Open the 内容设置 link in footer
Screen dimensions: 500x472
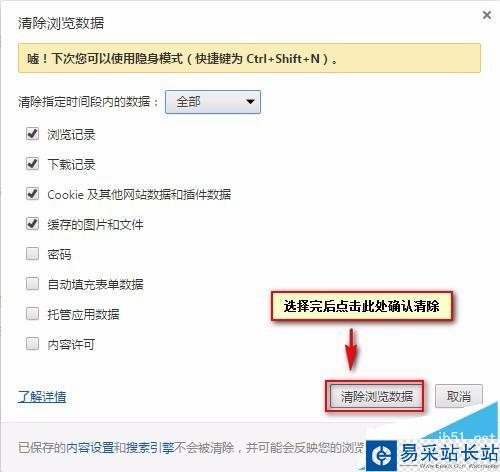pyautogui.click(x=90, y=448)
